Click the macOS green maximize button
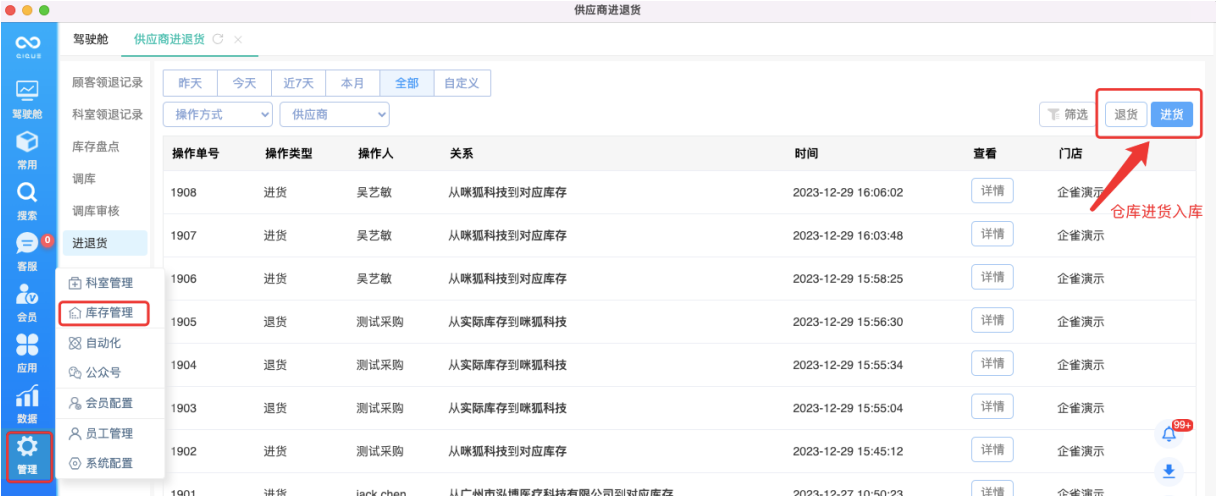The width and height of the screenshot is (1226, 497). pyautogui.click(x=44, y=9)
